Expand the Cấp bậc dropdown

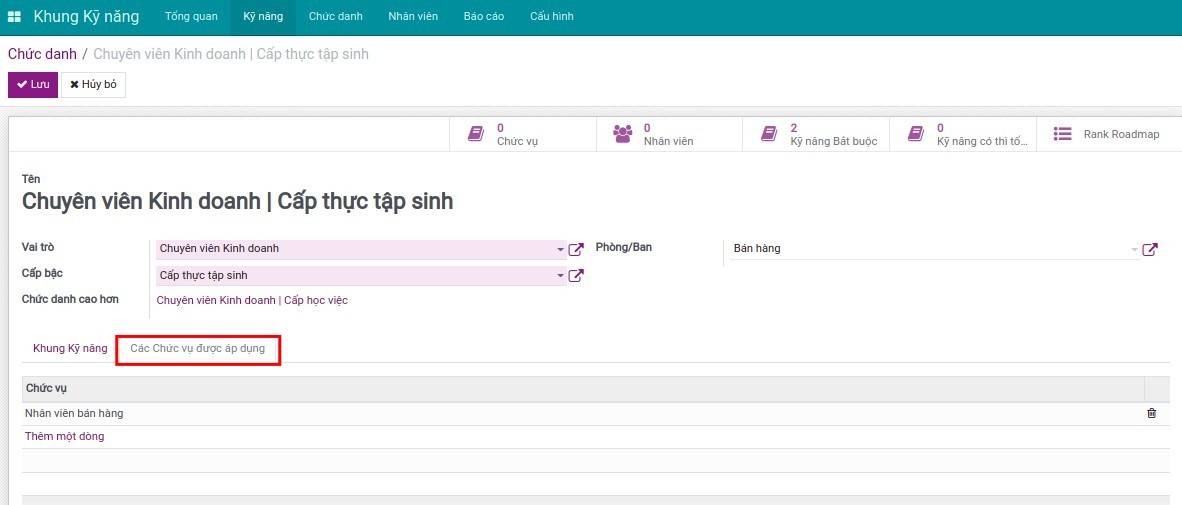tap(561, 276)
